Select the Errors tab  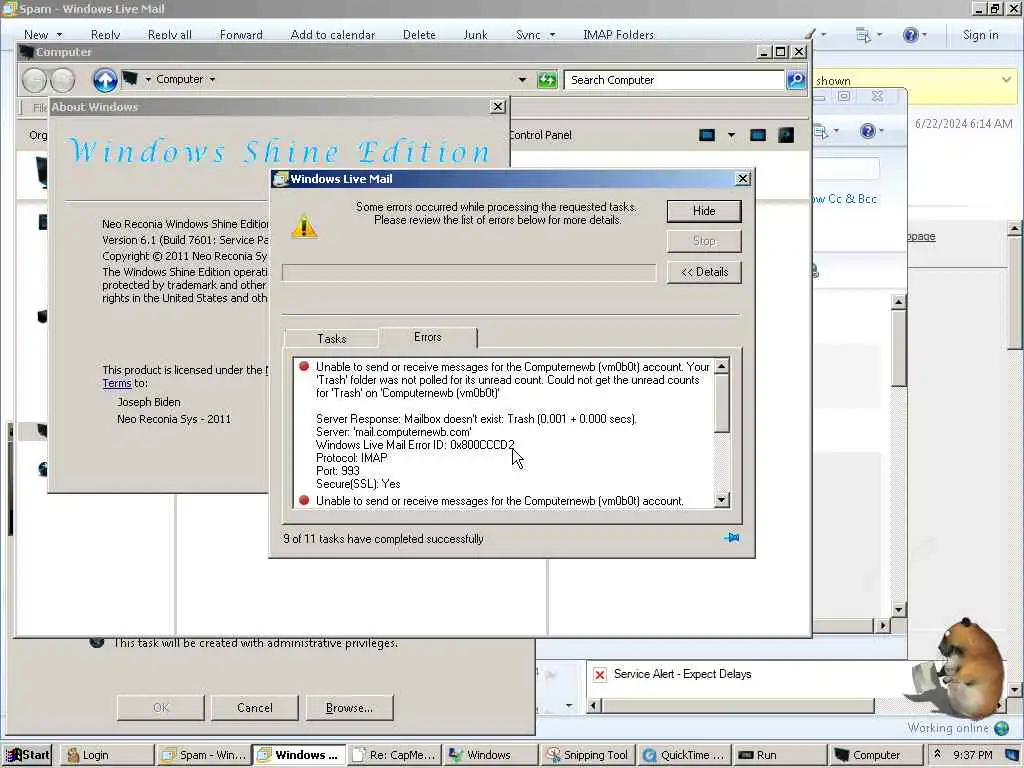pyautogui.click(x=428, y=337)
